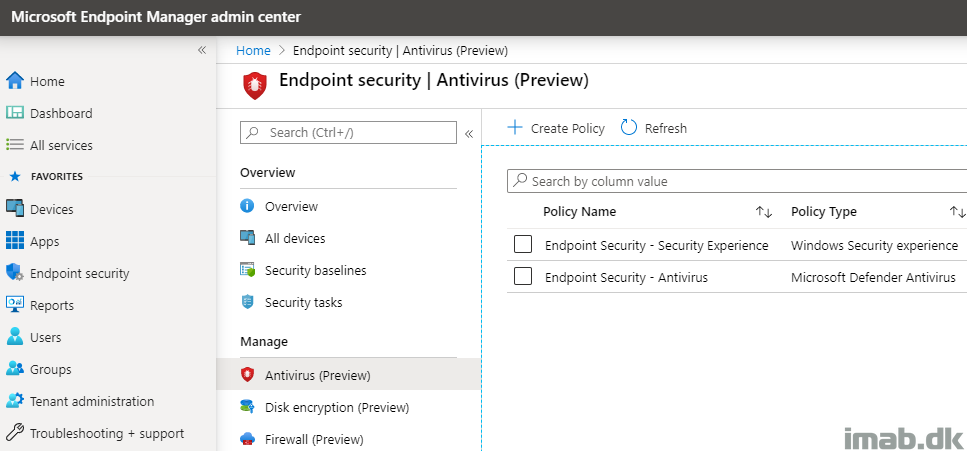Click the Refresh button label
The image size is (967, 451).
tap(665, 128)
